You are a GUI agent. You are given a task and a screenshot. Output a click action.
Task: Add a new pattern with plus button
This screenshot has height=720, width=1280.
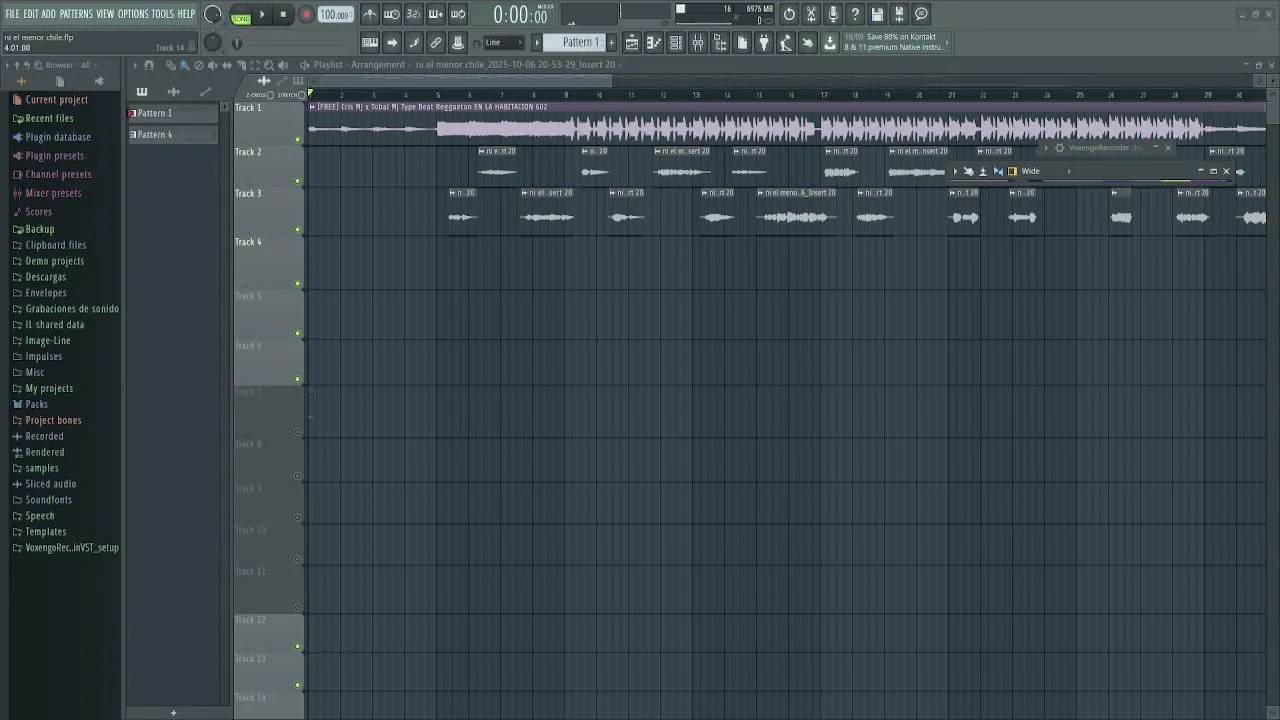tap(611, 42)
